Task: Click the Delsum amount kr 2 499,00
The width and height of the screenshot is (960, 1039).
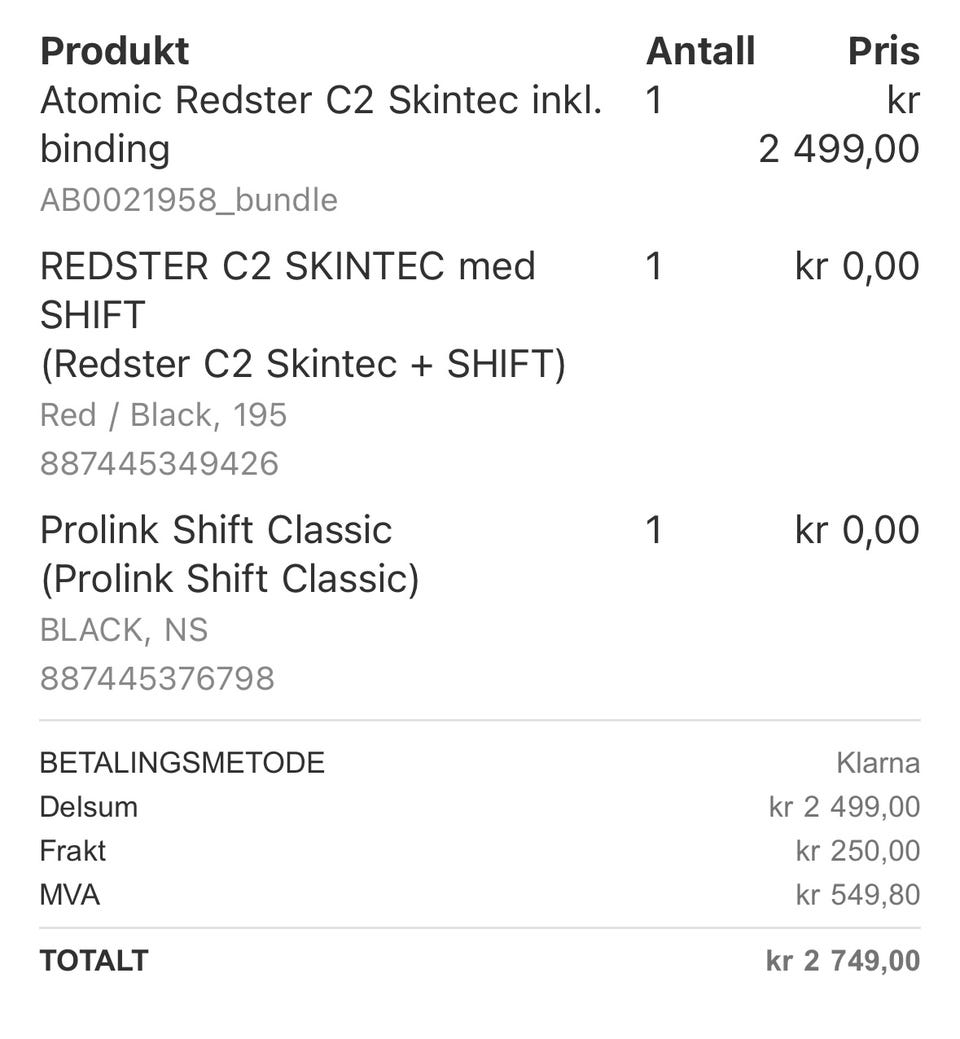Action: click(x=843, y=807)
